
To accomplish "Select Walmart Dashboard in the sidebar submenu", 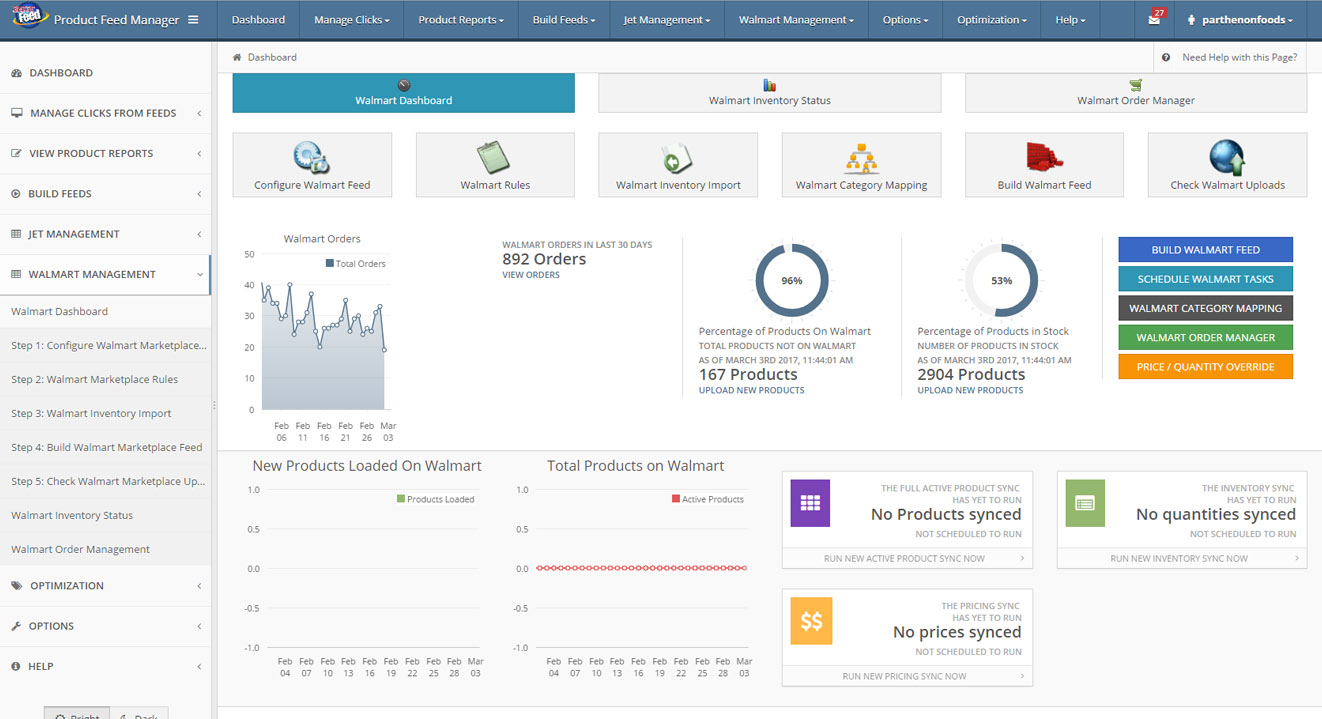I will click(x=106, y=311).
